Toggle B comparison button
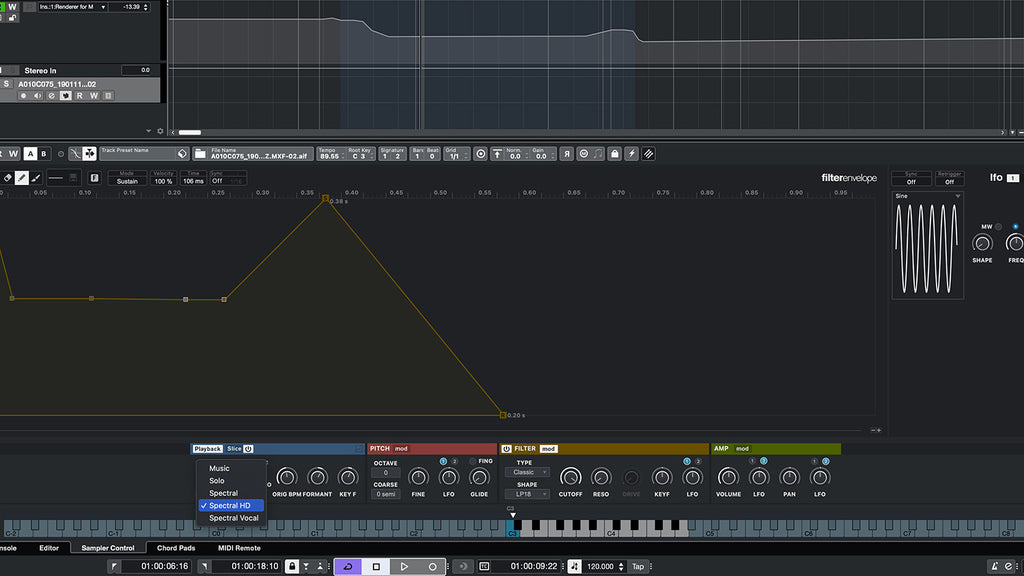Image resolution: width=1024 pixels, height=576 pixels. point(44,154)
